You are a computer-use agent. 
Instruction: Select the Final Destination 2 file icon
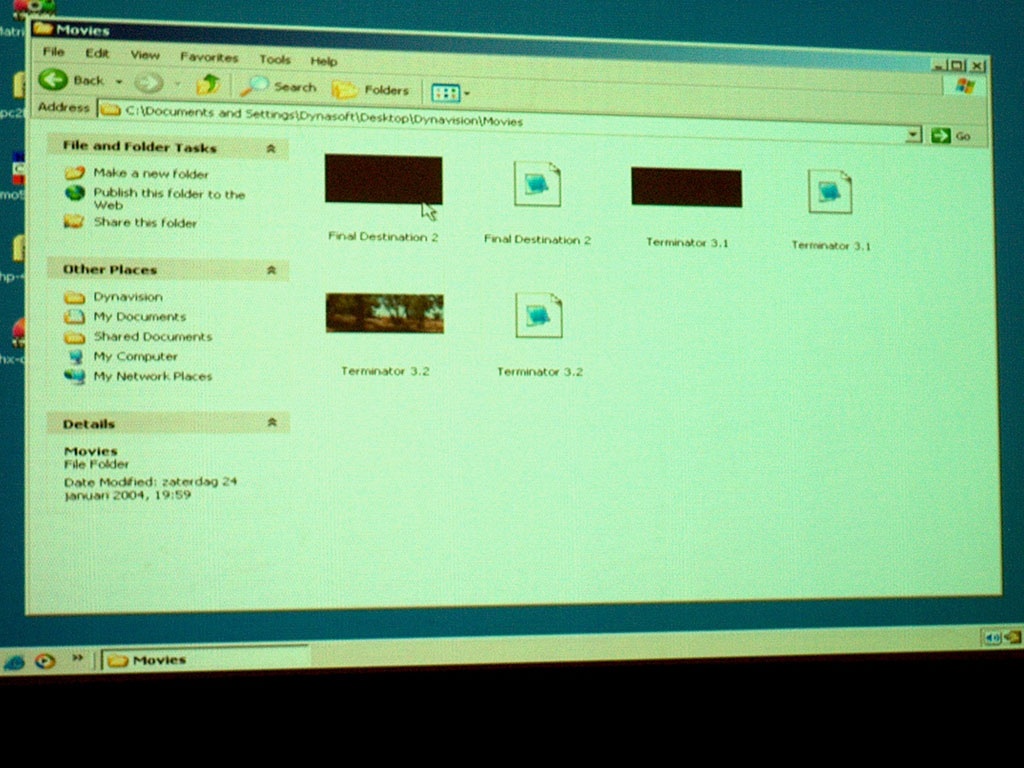537,185
